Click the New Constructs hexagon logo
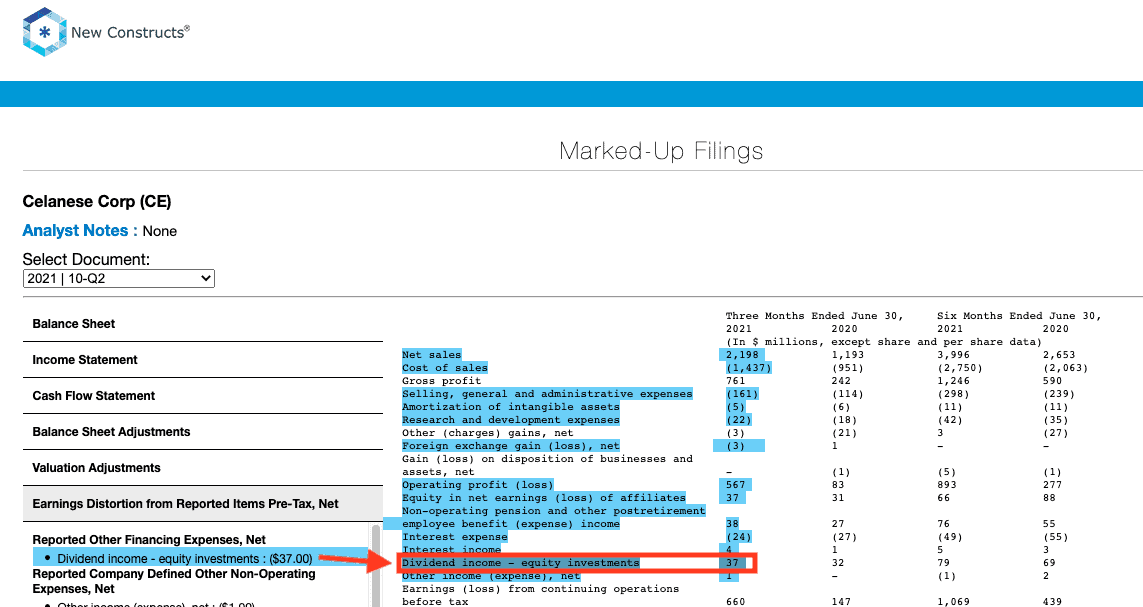The width and height of the screenshot is (1143, 607). point(45,32)
